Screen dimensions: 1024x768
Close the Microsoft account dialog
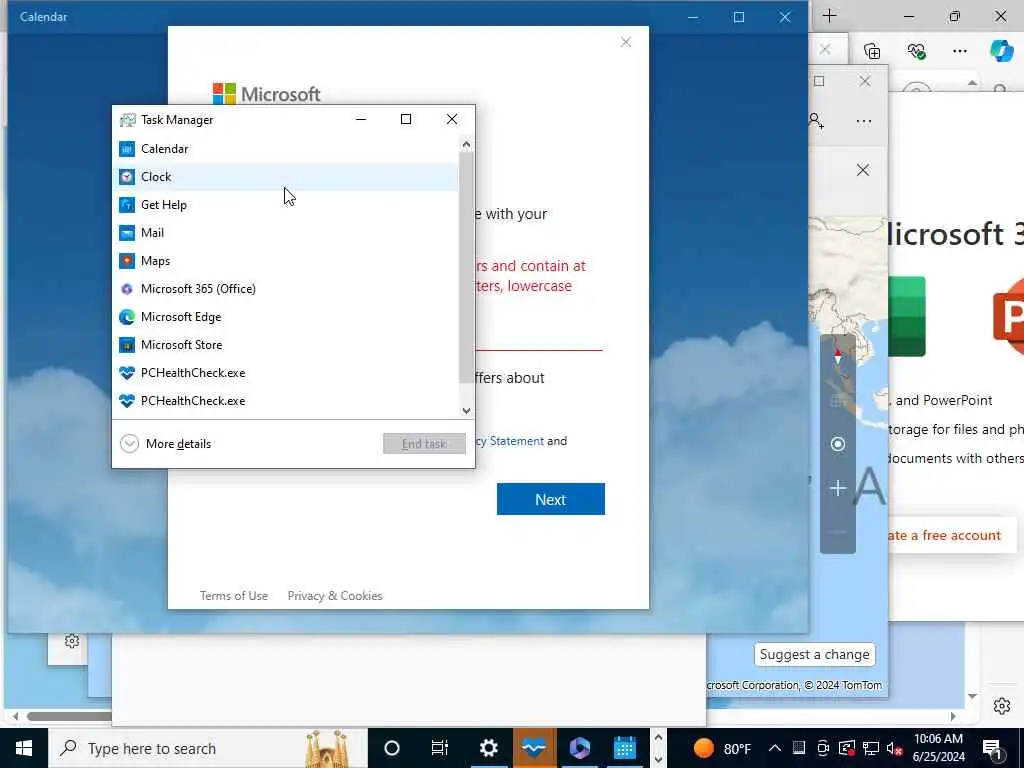pos(626,42)
